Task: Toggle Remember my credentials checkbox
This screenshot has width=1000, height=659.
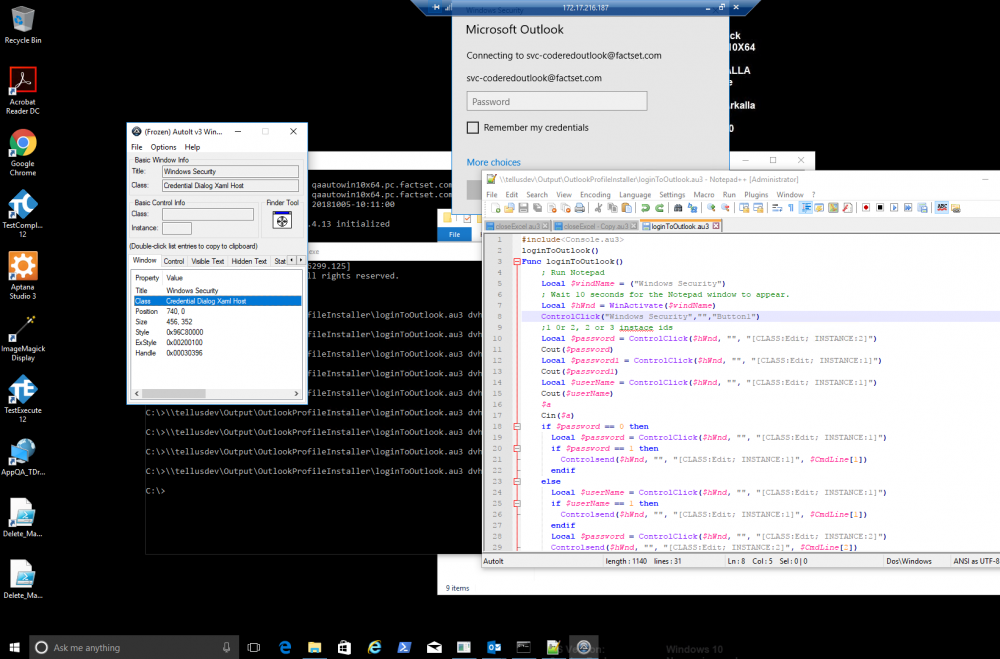Action: click(x=473, y=128)
